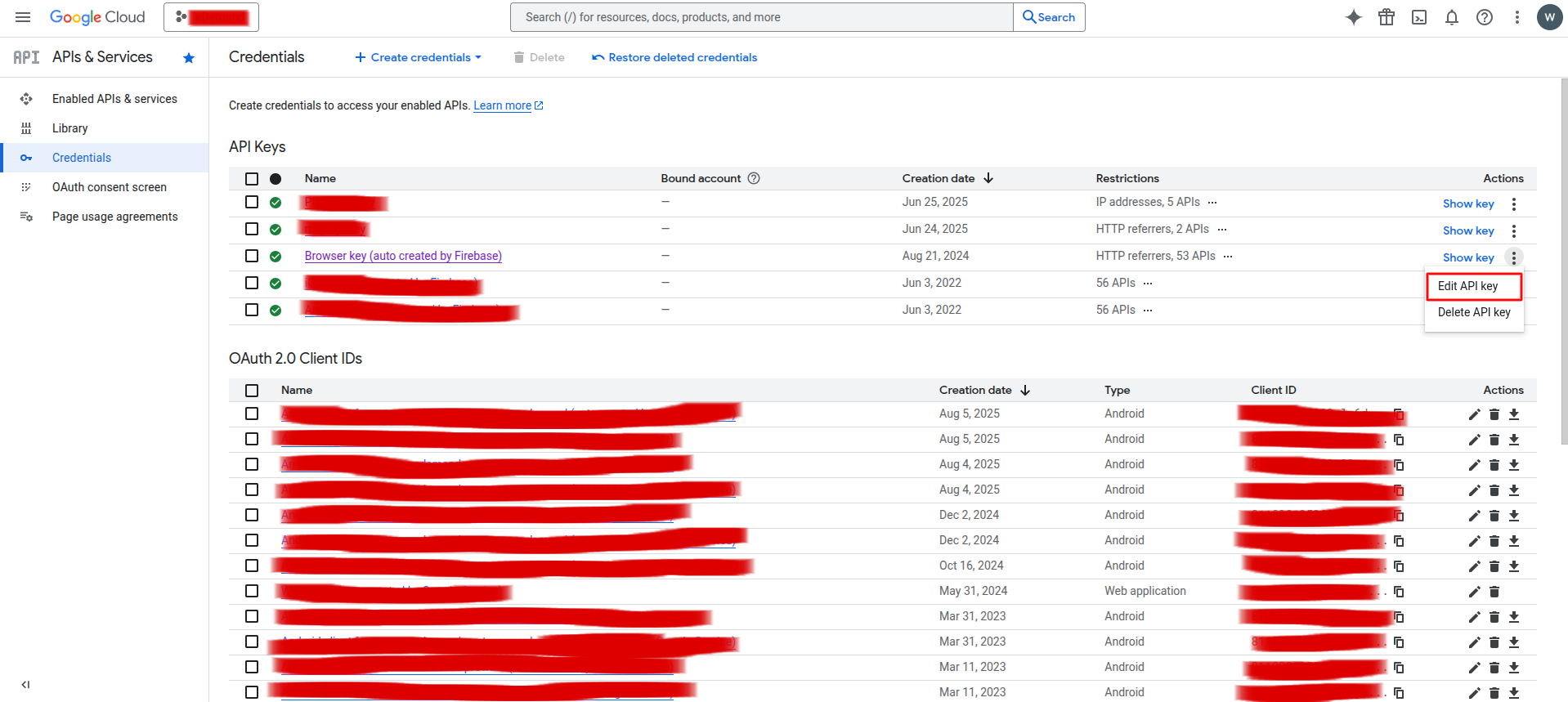Click the help question mark icon

click(x=1485, y=17)
